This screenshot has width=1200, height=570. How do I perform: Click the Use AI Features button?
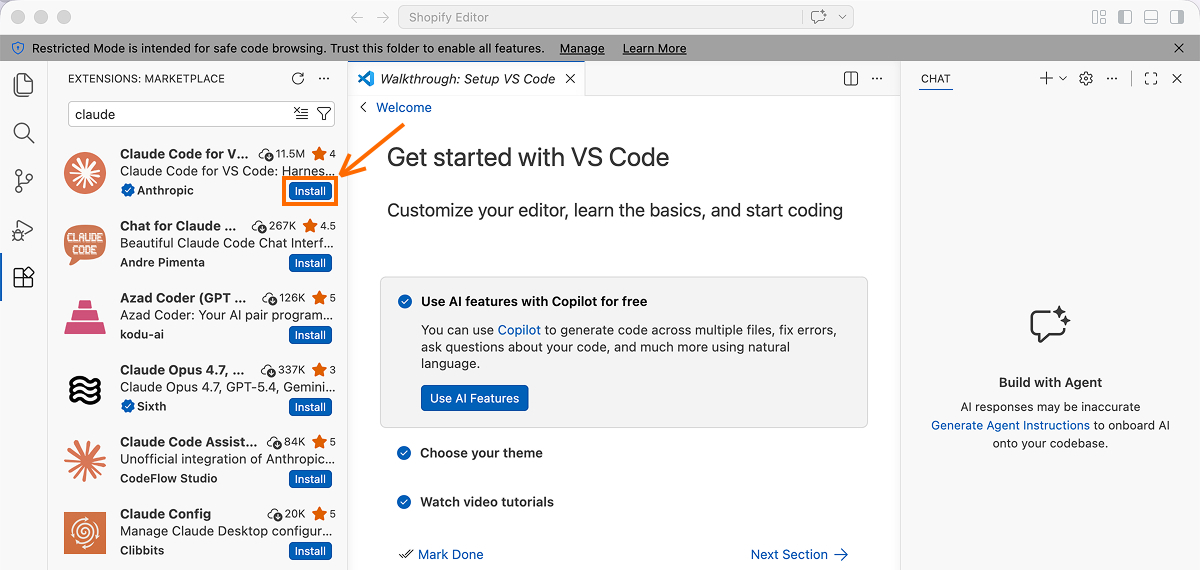[x=474, y=398]
